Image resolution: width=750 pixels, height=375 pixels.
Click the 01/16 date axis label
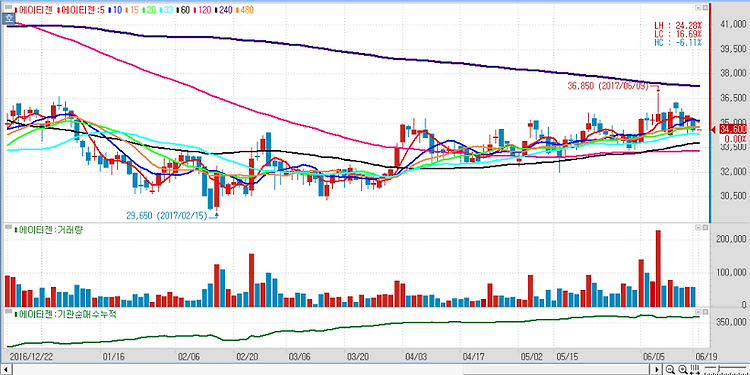pyautogui.click(x=113, y=356)
